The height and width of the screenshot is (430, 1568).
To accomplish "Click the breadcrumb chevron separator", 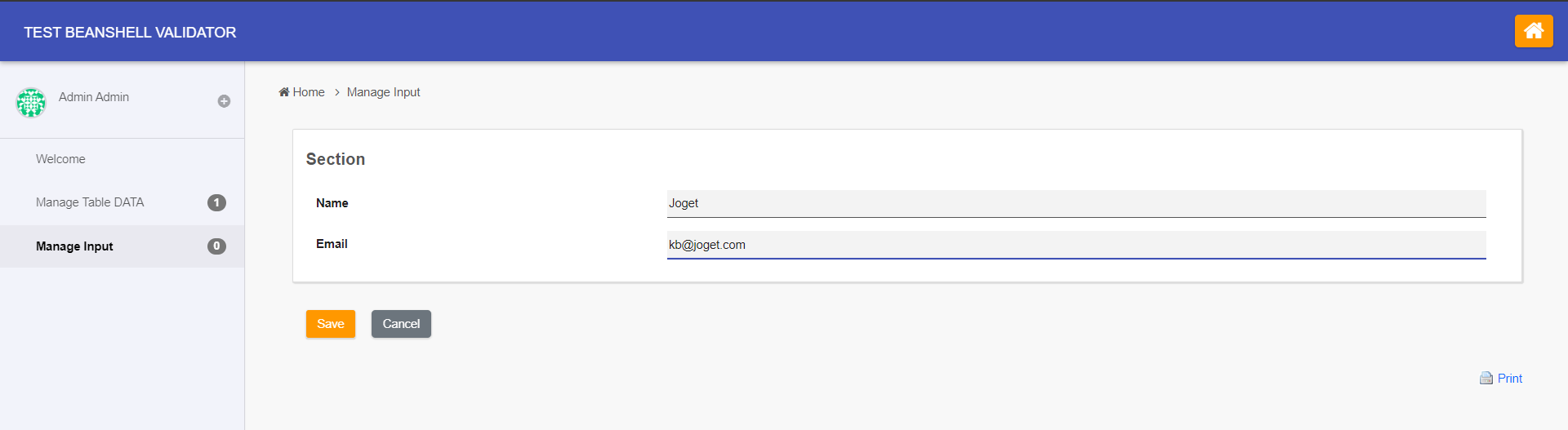I will [x=336, y=92].
